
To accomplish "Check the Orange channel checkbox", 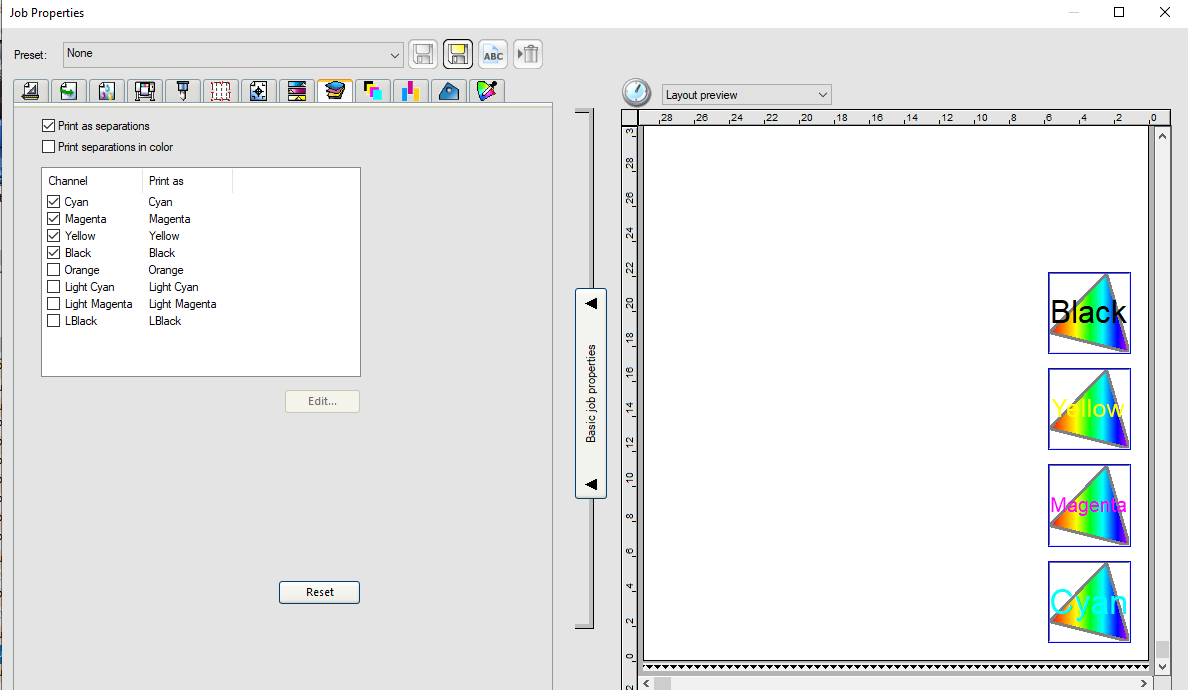I will 53,270.
